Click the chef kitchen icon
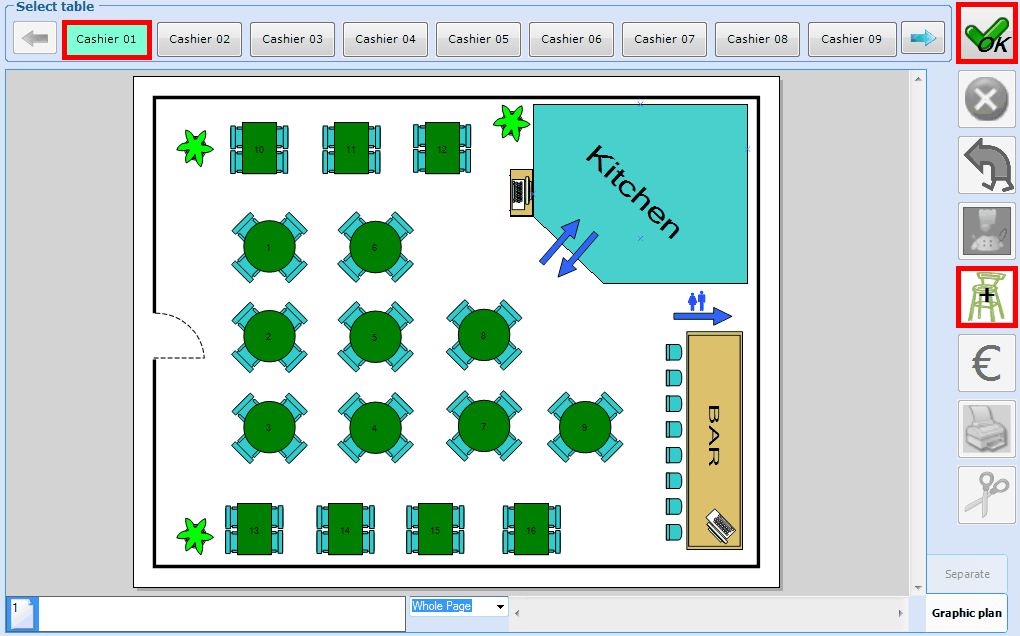This screenshot has width=1020, height=636. click(x=986, y=231)
